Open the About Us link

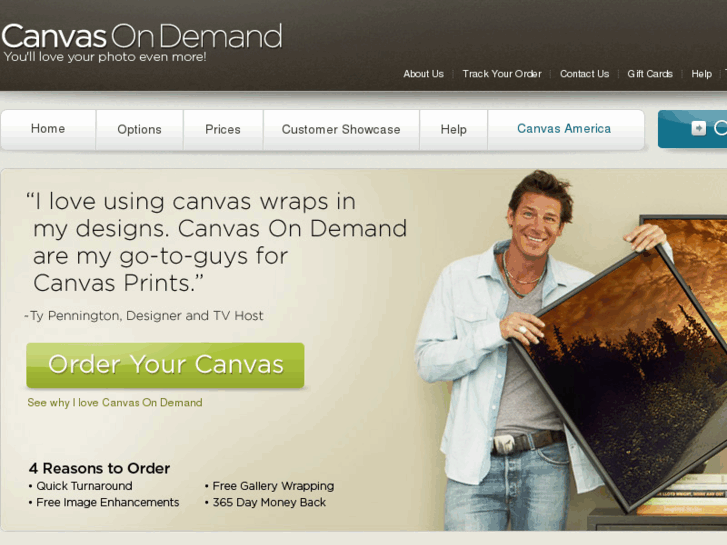[x=423, y=74]
